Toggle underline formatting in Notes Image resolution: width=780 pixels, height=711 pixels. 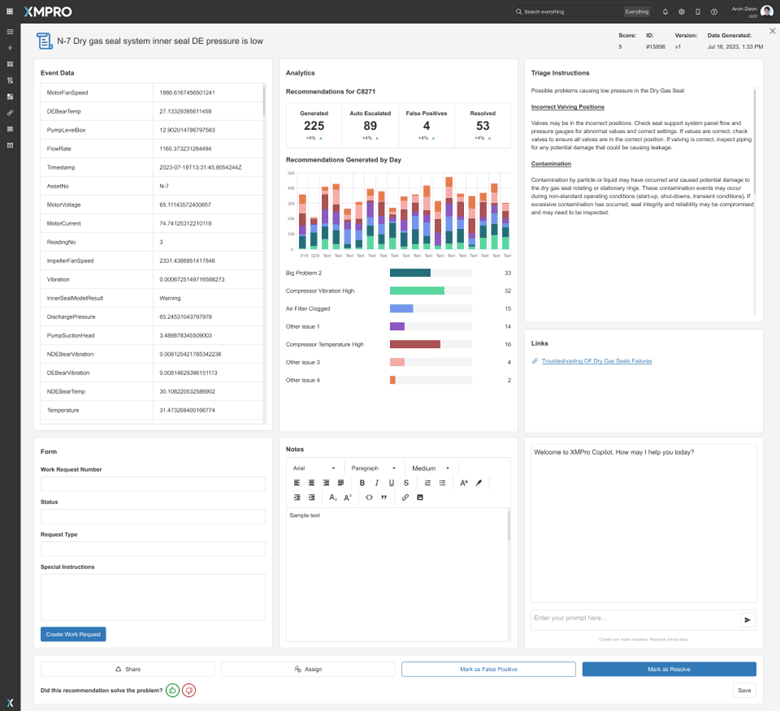tap(391, 483)
